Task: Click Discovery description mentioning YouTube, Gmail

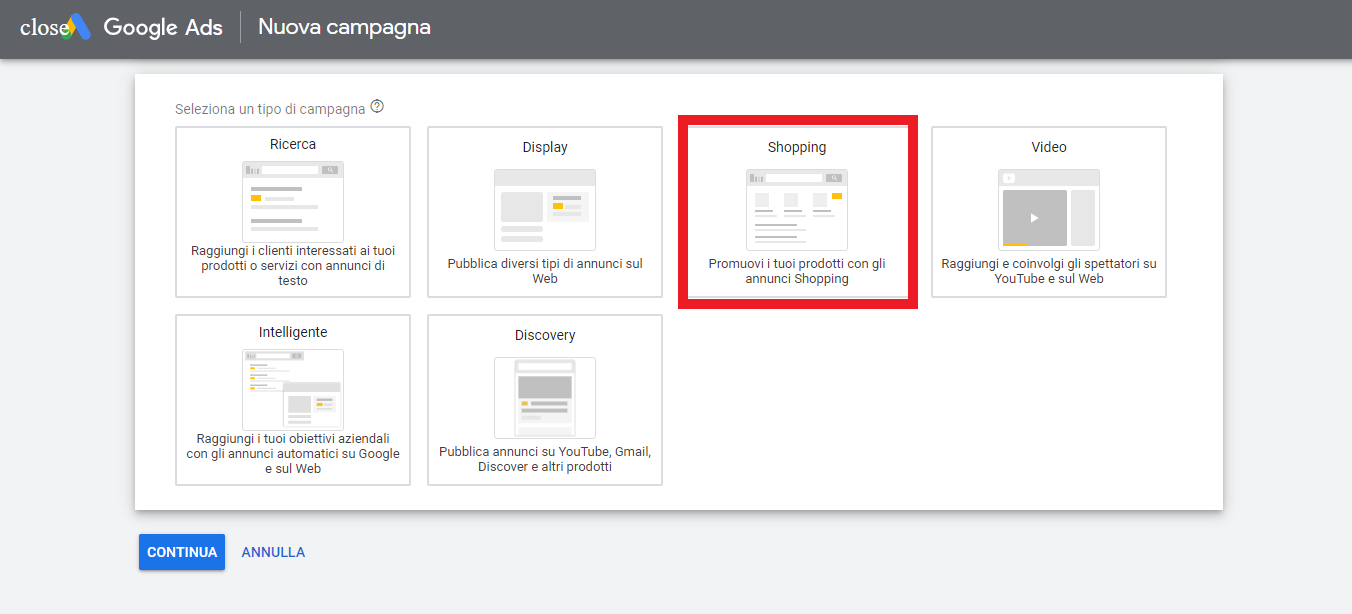Action: [x=545, y=459]
